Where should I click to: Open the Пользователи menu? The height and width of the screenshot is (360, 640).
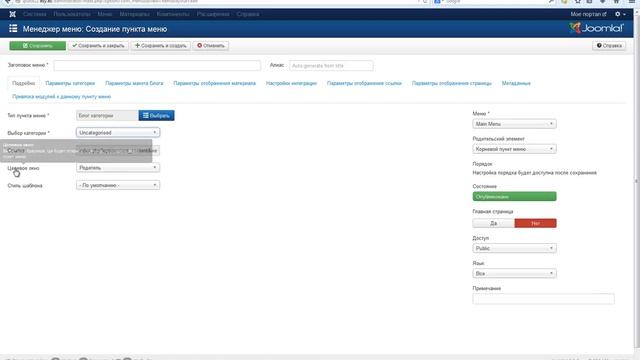(x=71, y=14)
